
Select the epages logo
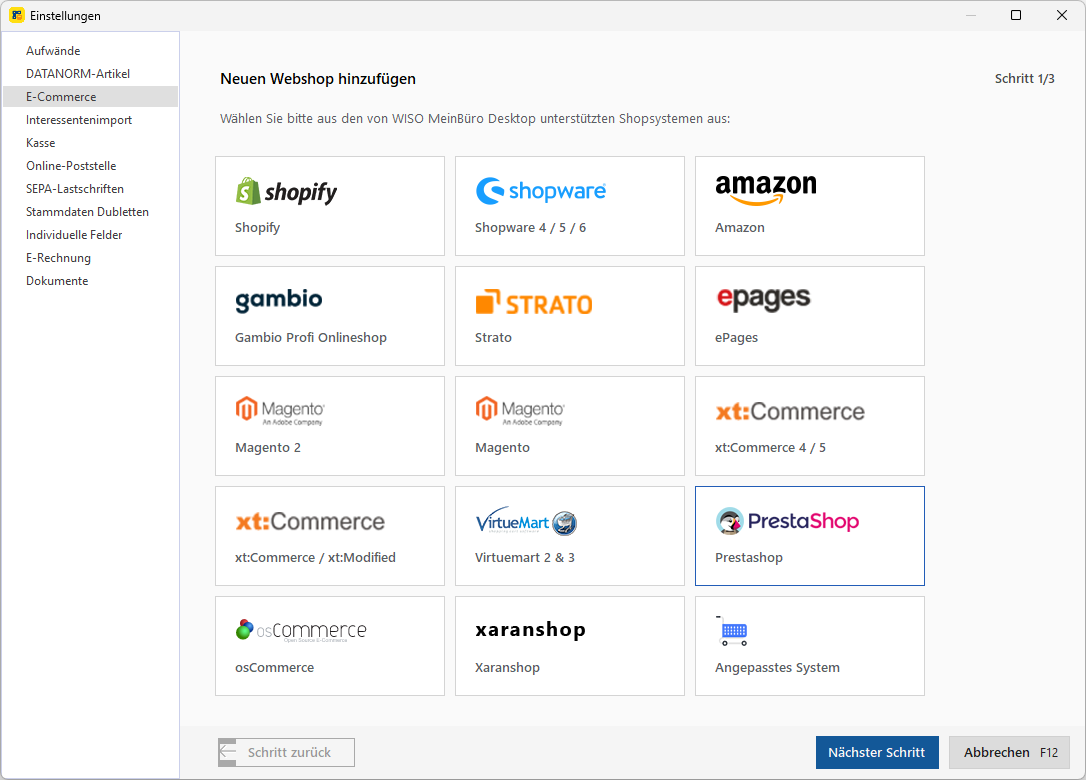pos(763,299)
